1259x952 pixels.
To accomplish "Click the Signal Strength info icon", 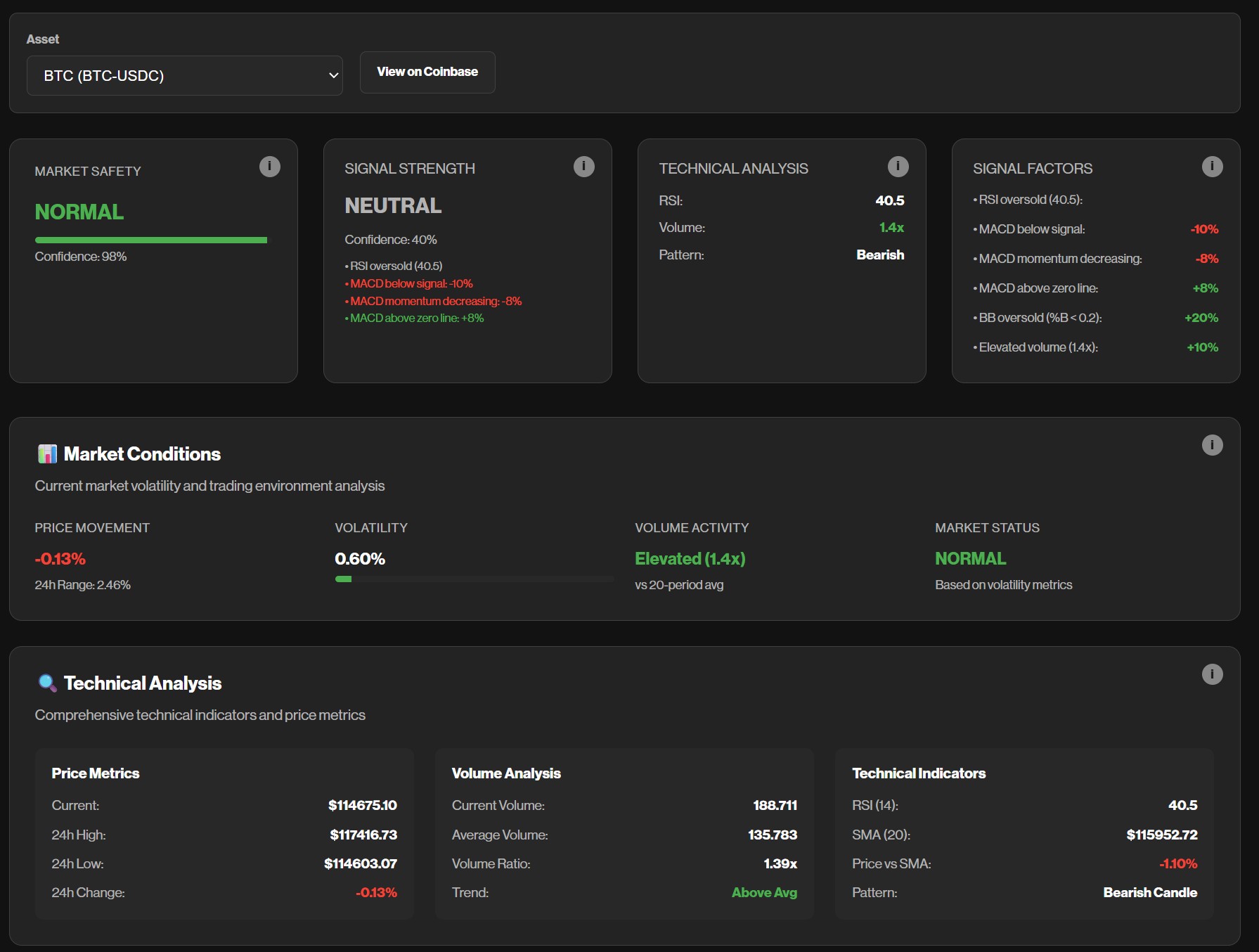I will point(583,167).
